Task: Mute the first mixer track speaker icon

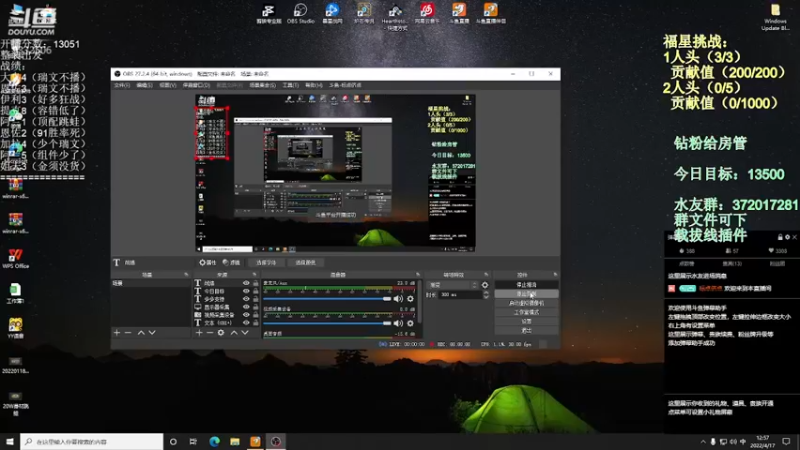Action: [398, 299]
